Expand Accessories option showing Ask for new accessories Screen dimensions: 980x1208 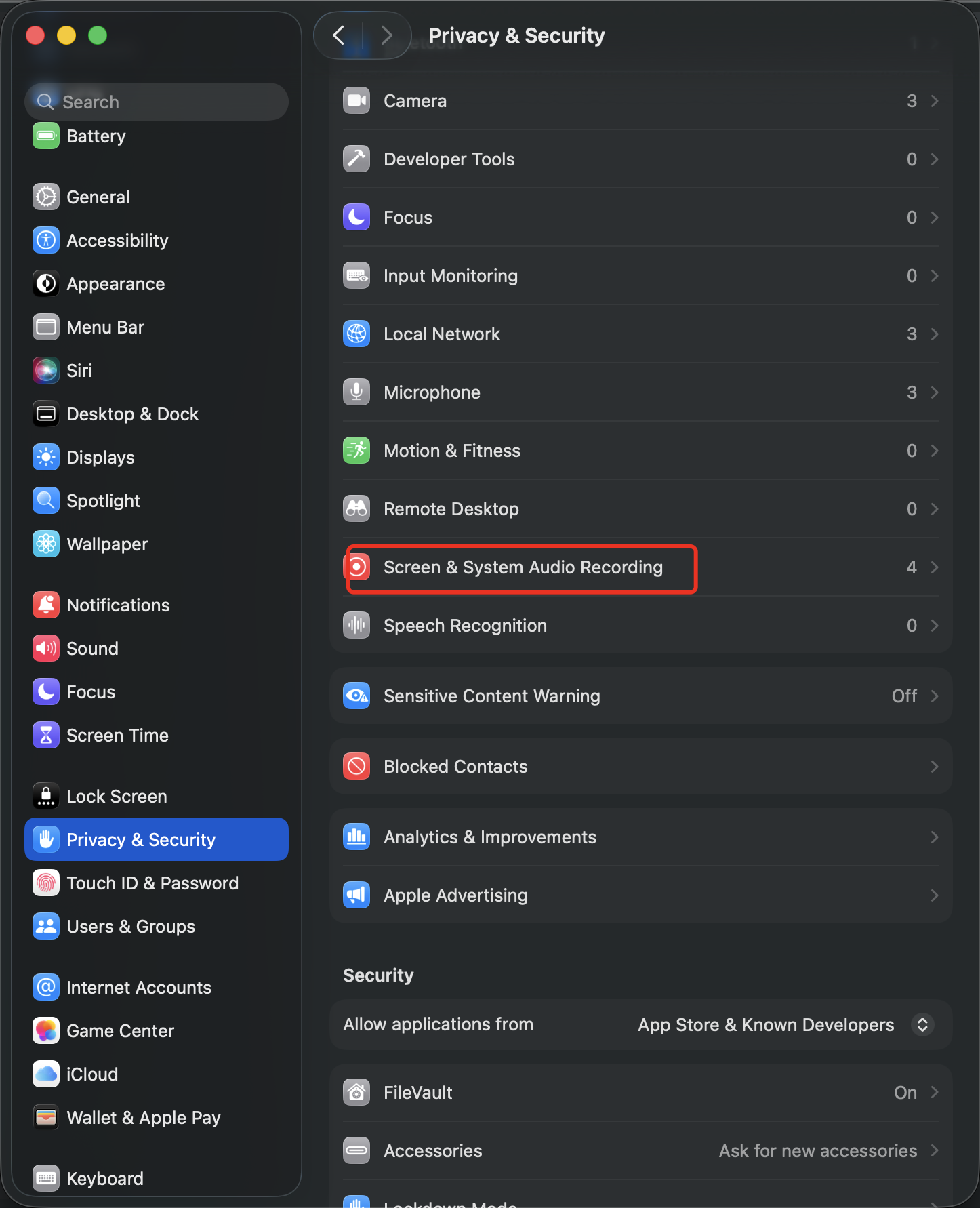click(935, 1150)
